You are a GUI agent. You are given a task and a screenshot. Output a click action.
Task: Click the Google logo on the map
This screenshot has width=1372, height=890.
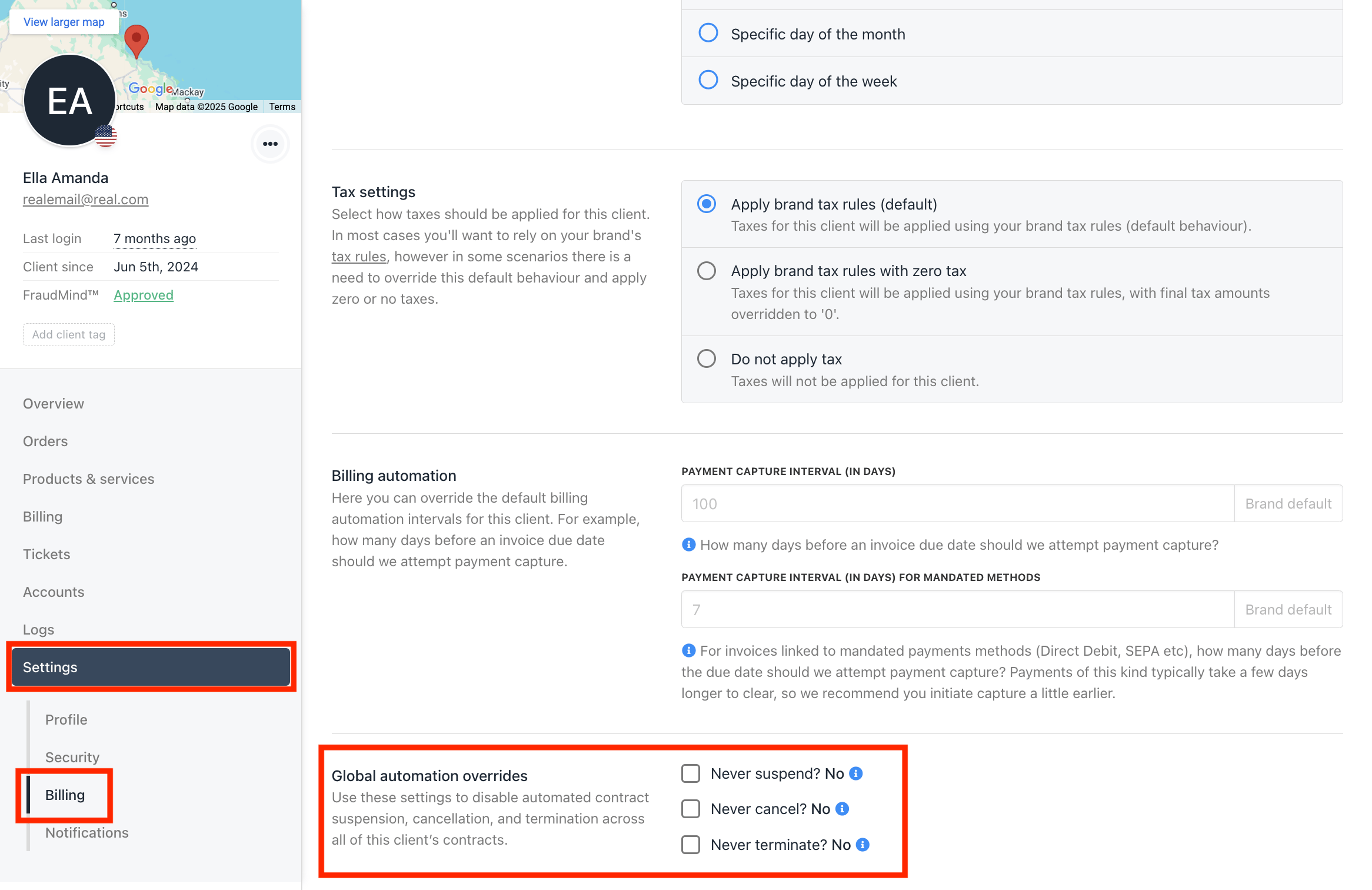(151, 89)
